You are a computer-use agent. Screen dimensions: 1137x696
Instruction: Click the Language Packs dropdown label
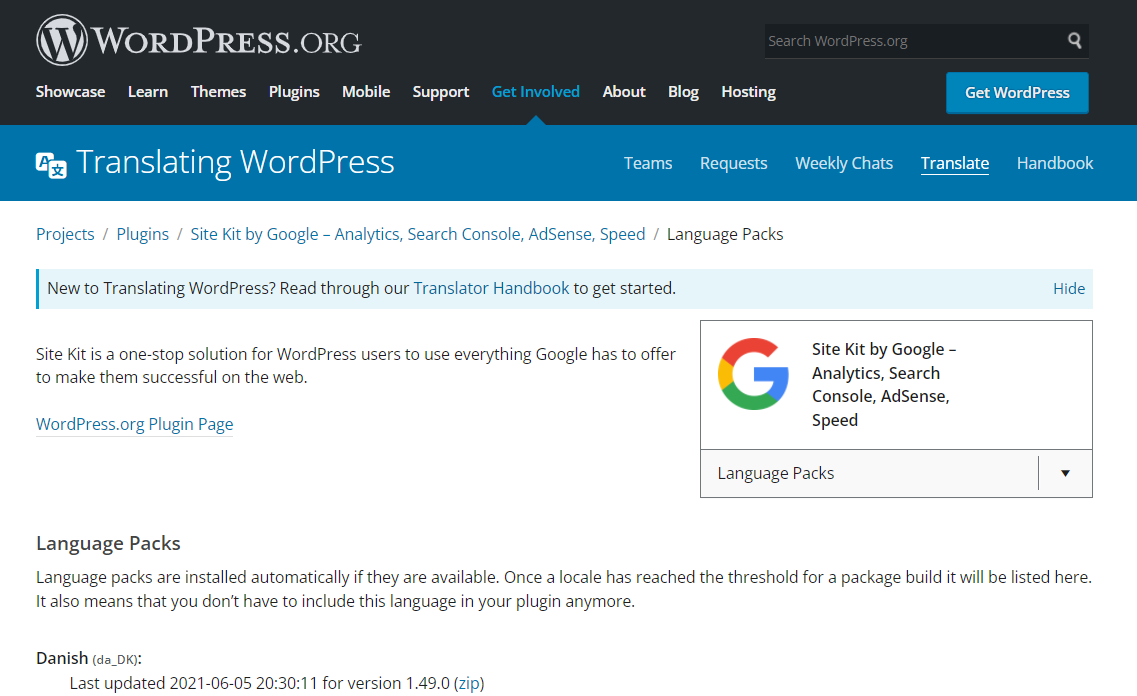pyautogui.click(x=776, y=473)
